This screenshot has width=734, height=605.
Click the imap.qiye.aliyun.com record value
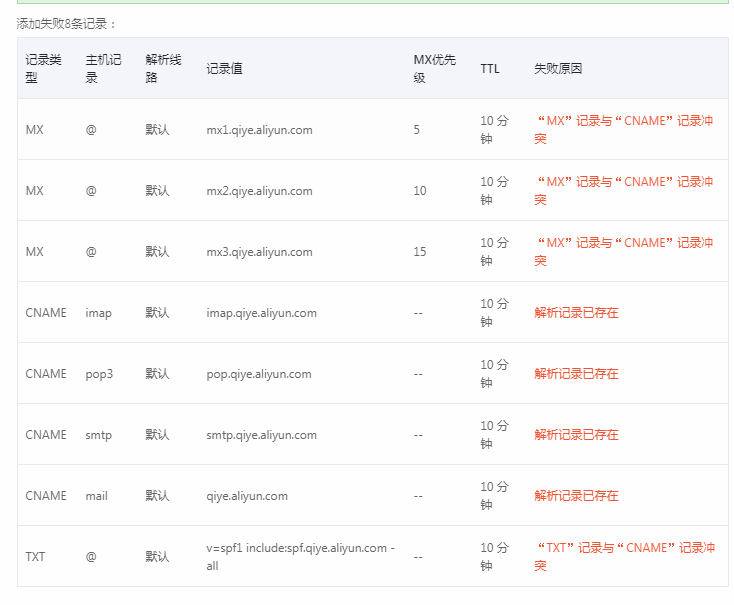pyautogui.click(x=261, y=313)
